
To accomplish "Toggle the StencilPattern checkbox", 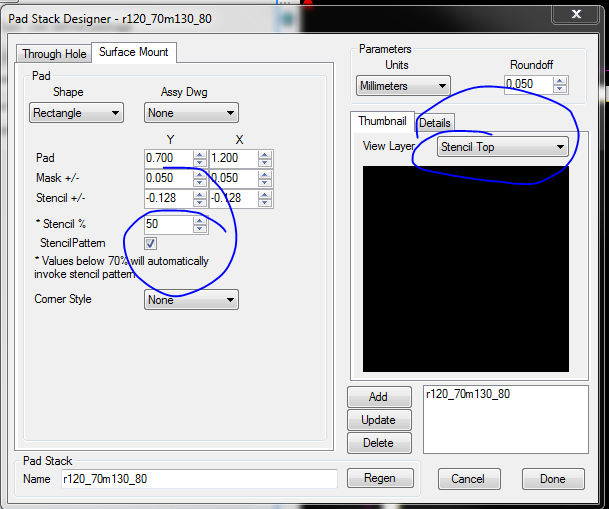I will click(150, 243).
